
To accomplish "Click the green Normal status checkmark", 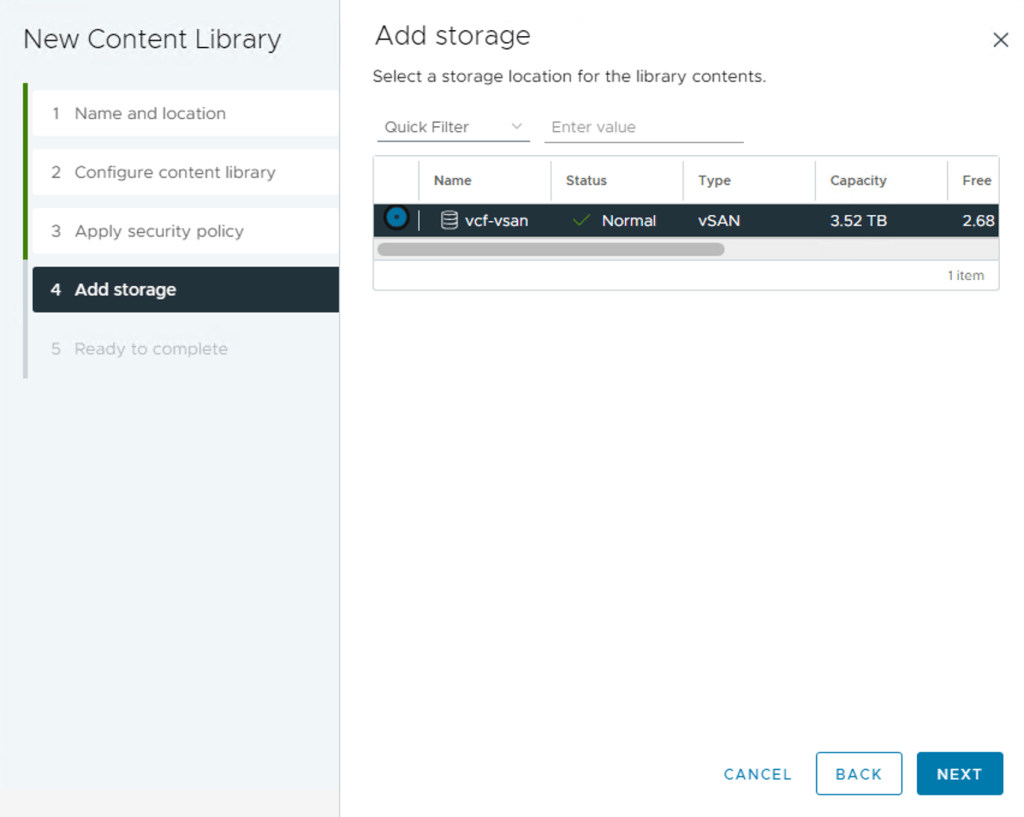I will [581, 221].
